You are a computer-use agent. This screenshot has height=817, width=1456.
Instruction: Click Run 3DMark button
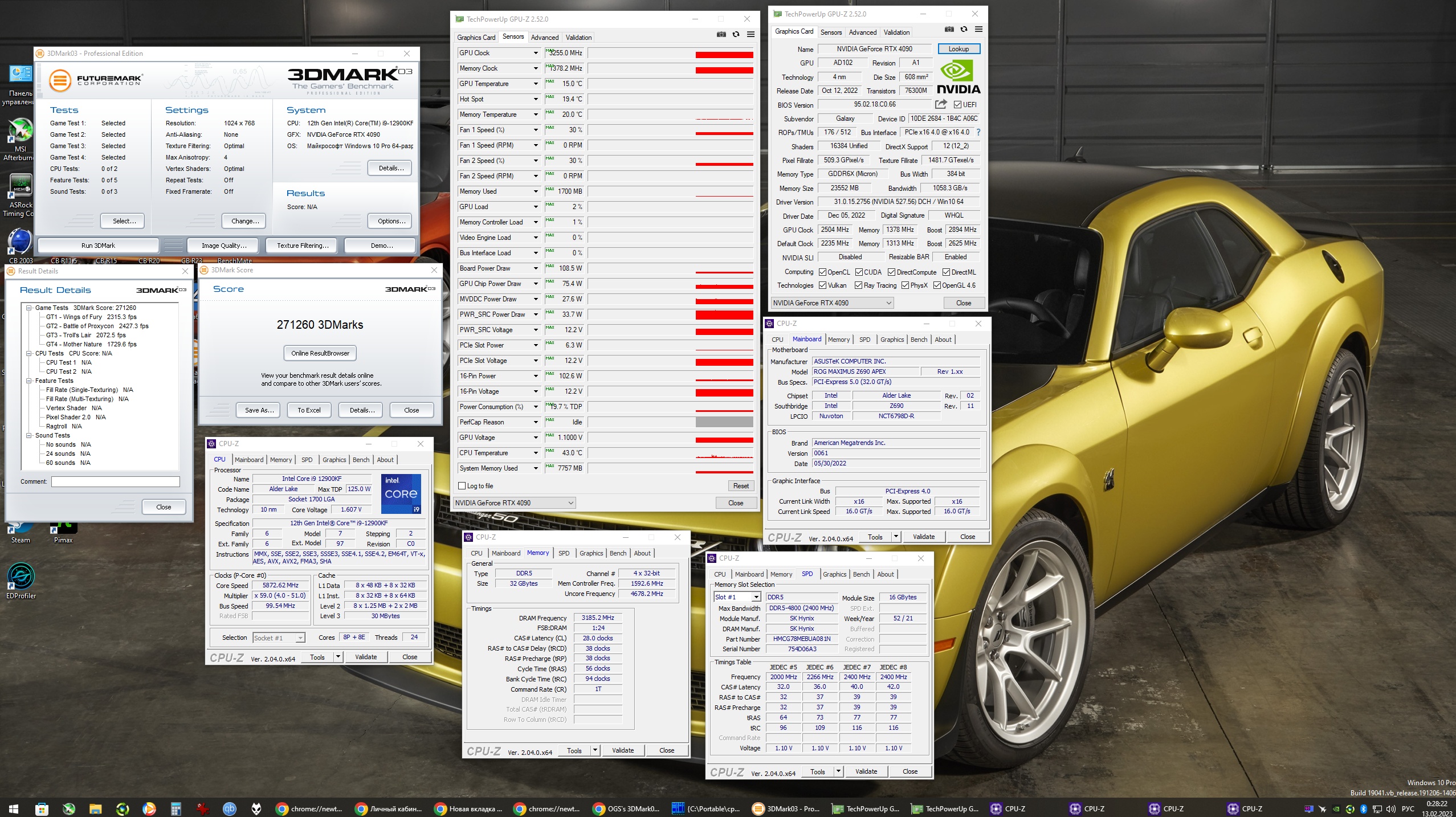[98, 246]
